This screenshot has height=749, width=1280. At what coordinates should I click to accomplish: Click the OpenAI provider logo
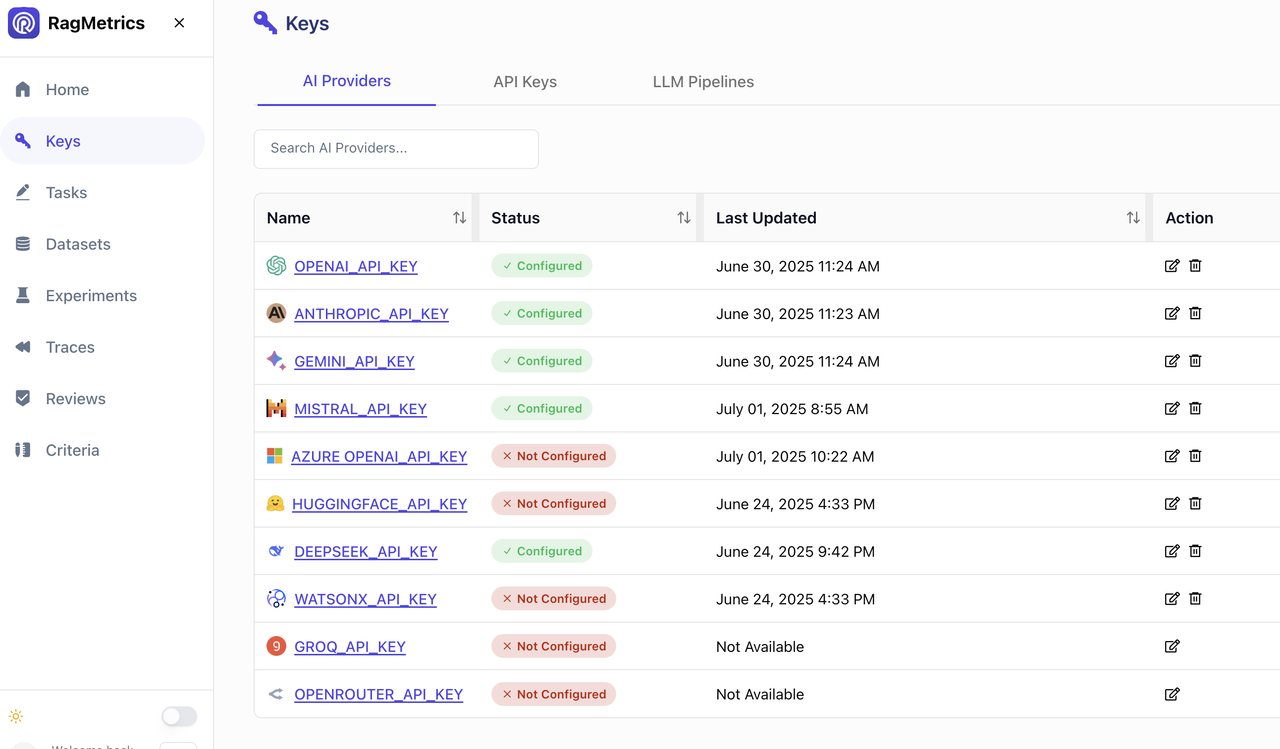(276, 266)
